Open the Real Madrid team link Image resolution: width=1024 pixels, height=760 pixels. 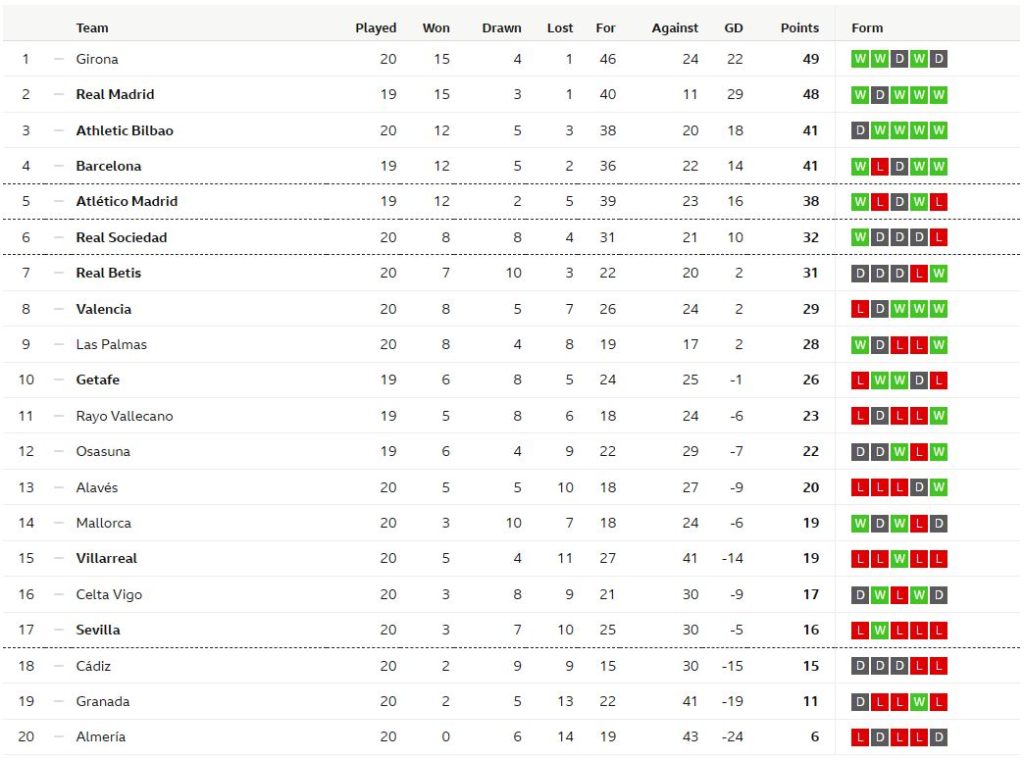click(115, 95)
